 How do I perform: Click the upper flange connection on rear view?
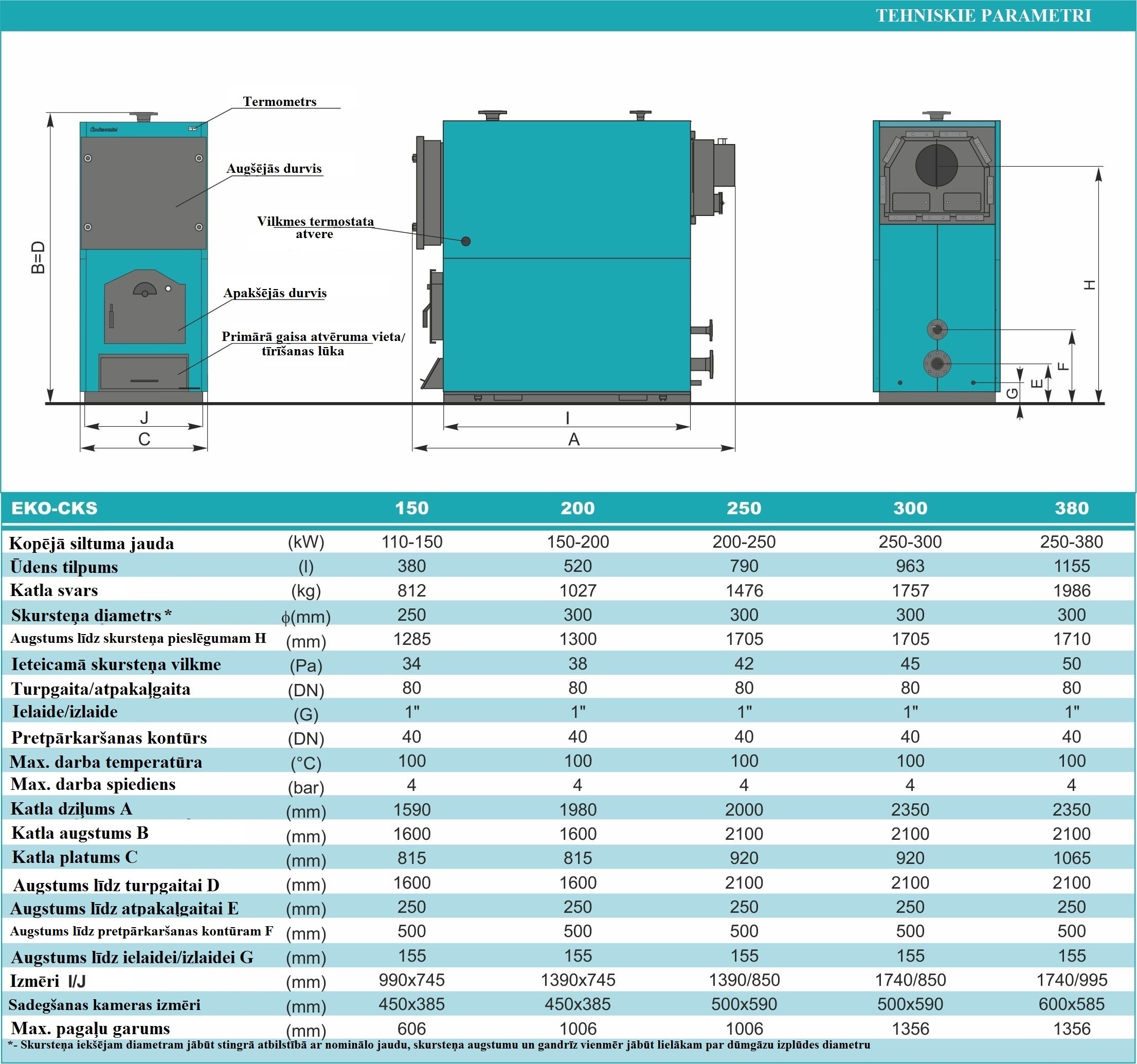[x=937, y=330]
